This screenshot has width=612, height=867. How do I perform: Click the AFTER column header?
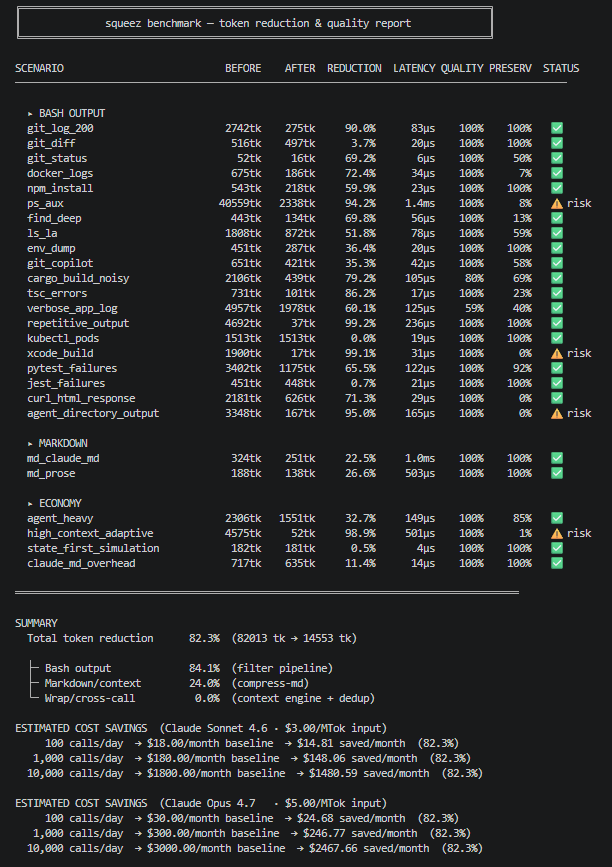tap(300, 68)
